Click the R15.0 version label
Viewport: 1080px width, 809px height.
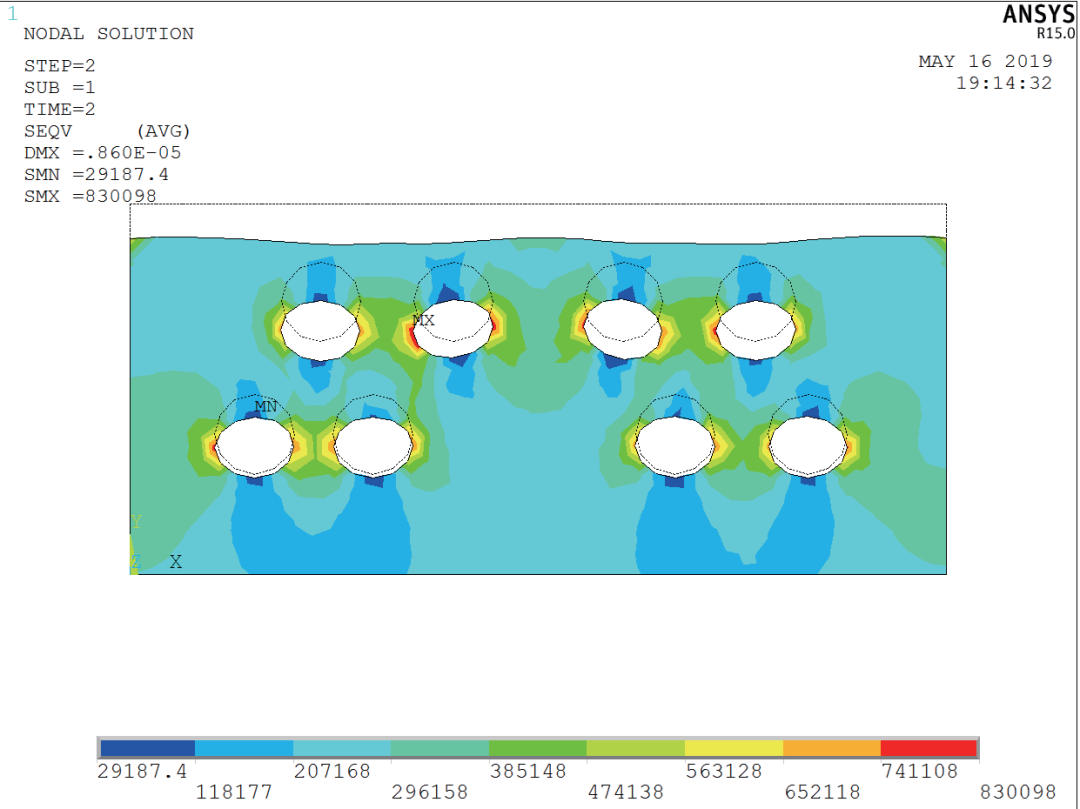(x=1056, y=33)
